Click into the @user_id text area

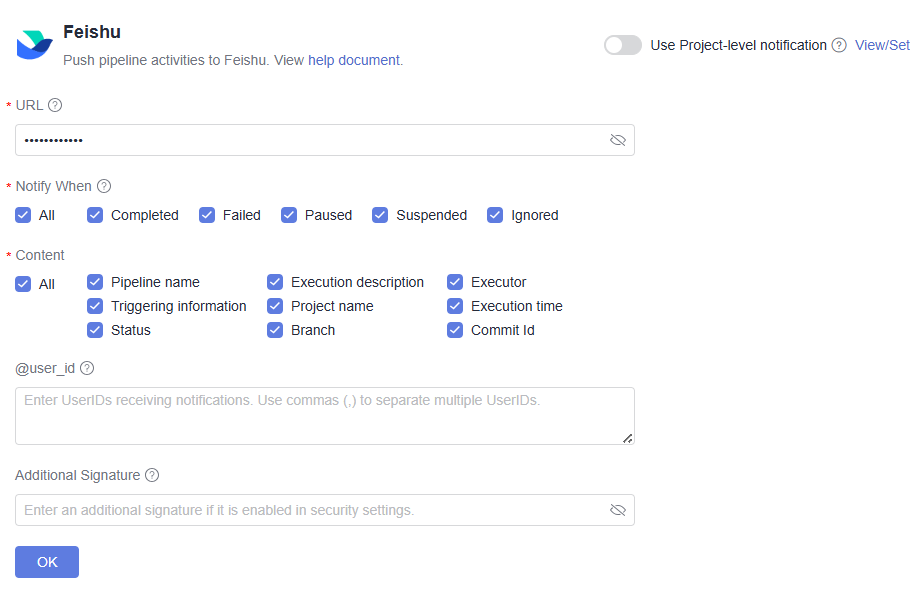324,416
